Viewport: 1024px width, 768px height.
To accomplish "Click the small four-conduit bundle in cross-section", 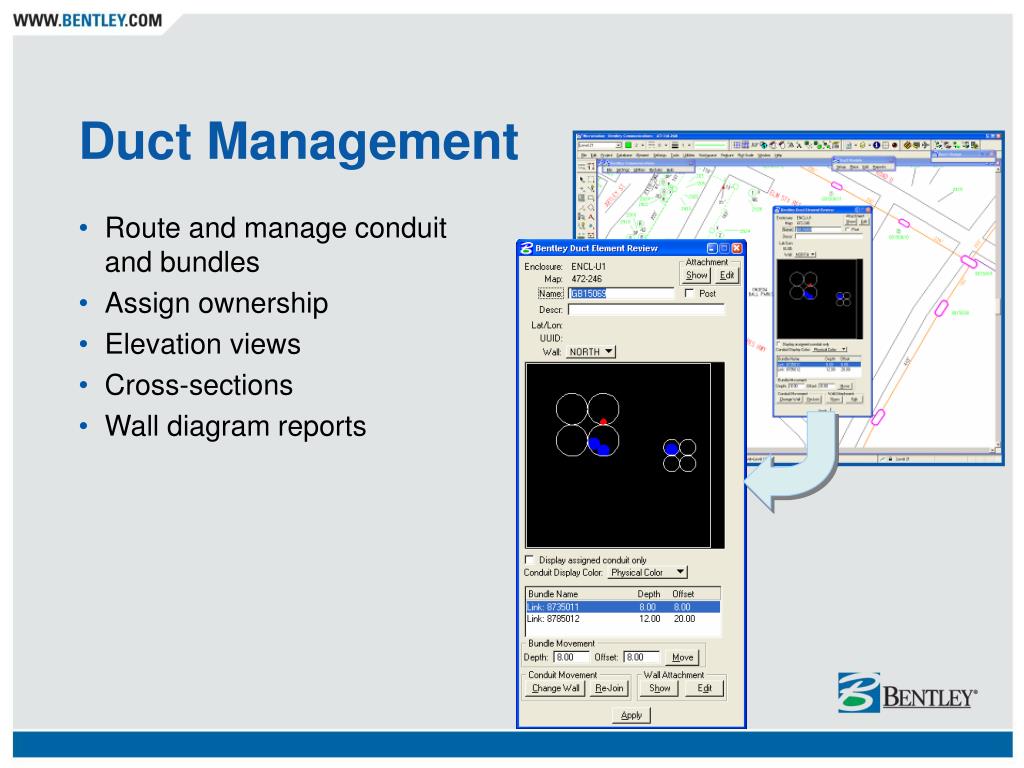I will pos(679,455).
